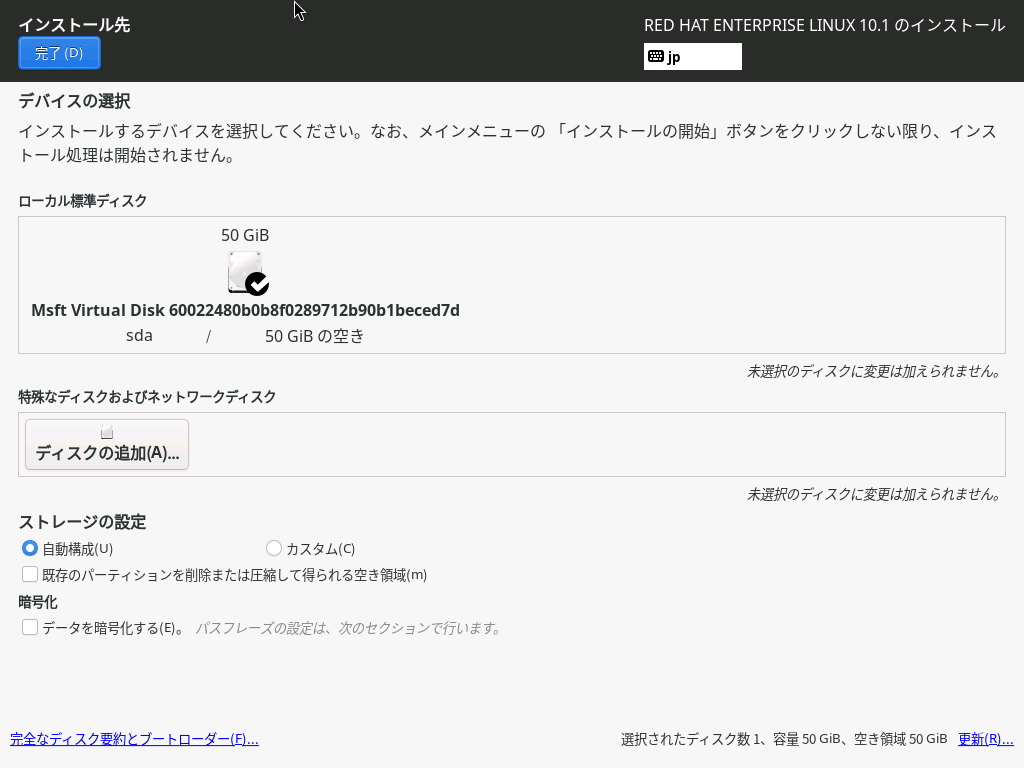The width and height of the screenshot is (1024, 768).
Task: Select the 自動構成(U) radio button
Action: pyautogui.click(x=30, y=548)
